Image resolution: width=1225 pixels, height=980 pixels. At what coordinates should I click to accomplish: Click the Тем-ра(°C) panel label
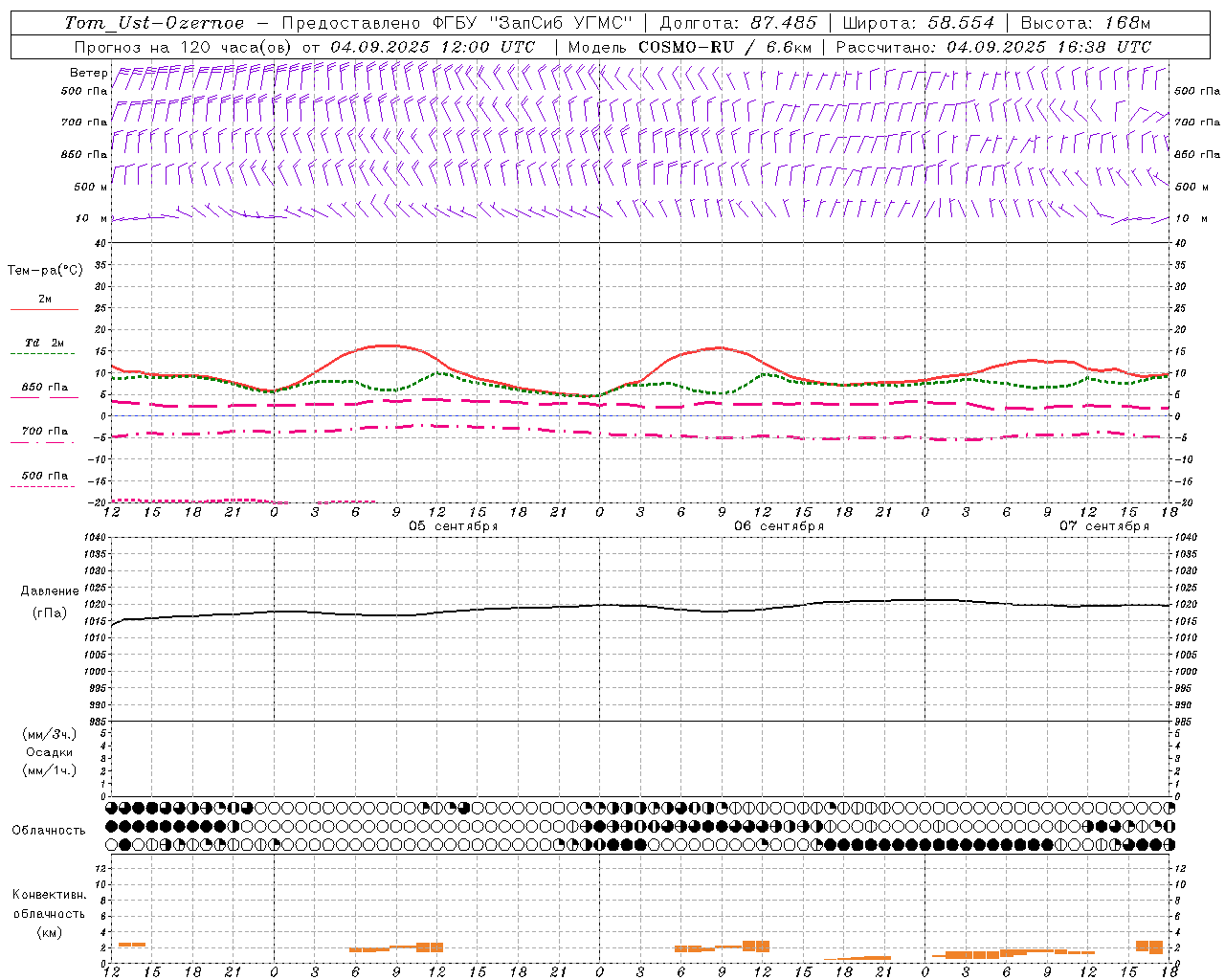coord(45,271)
